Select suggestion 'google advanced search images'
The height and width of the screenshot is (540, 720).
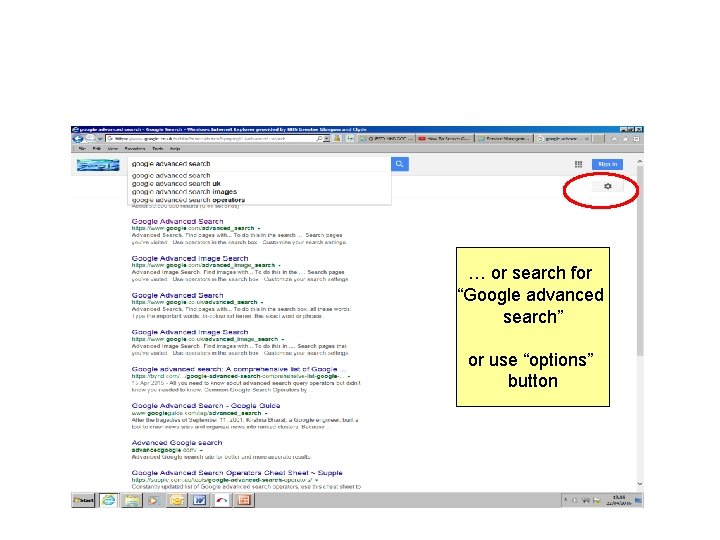click(184, 192)
